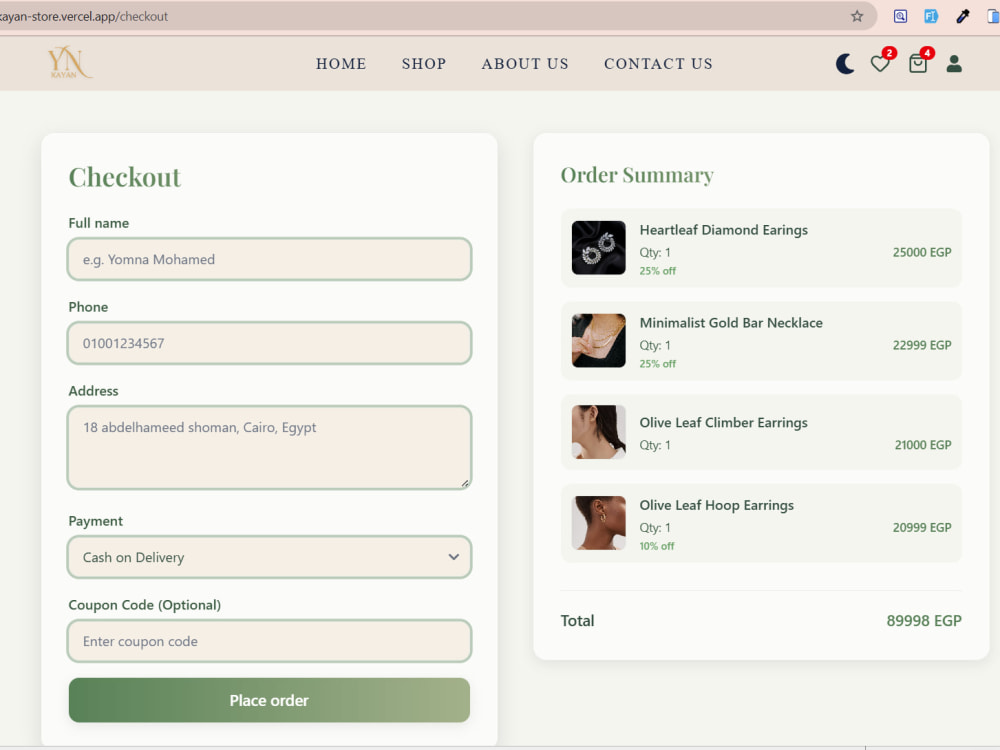
Task: Focus the Full name input field
Action: (269, 259)
